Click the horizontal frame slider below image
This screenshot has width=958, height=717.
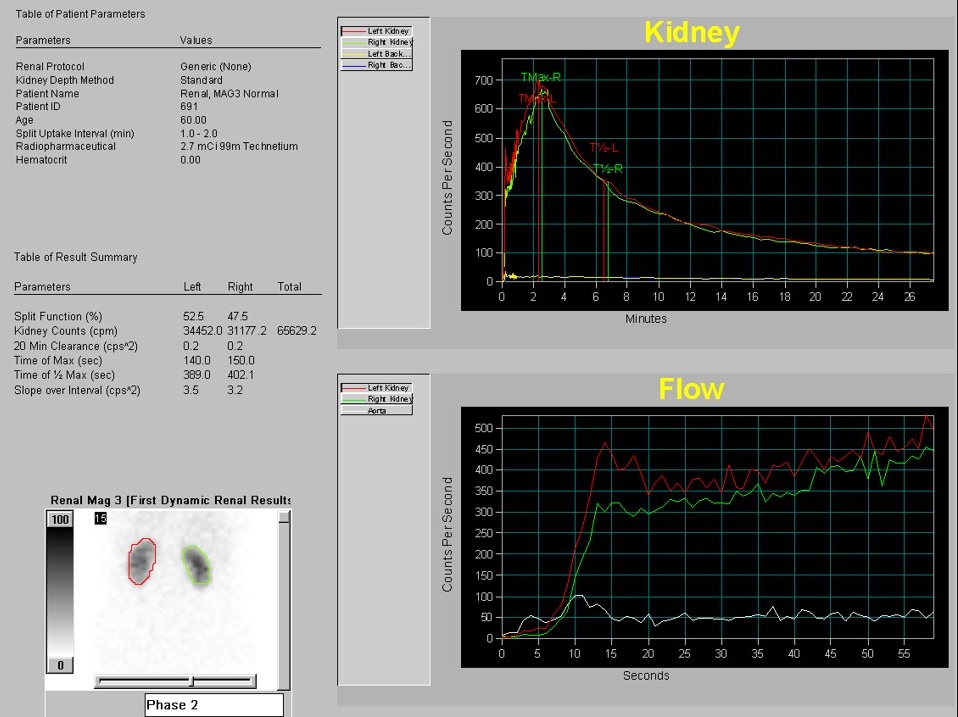click(x=175, y=681)
